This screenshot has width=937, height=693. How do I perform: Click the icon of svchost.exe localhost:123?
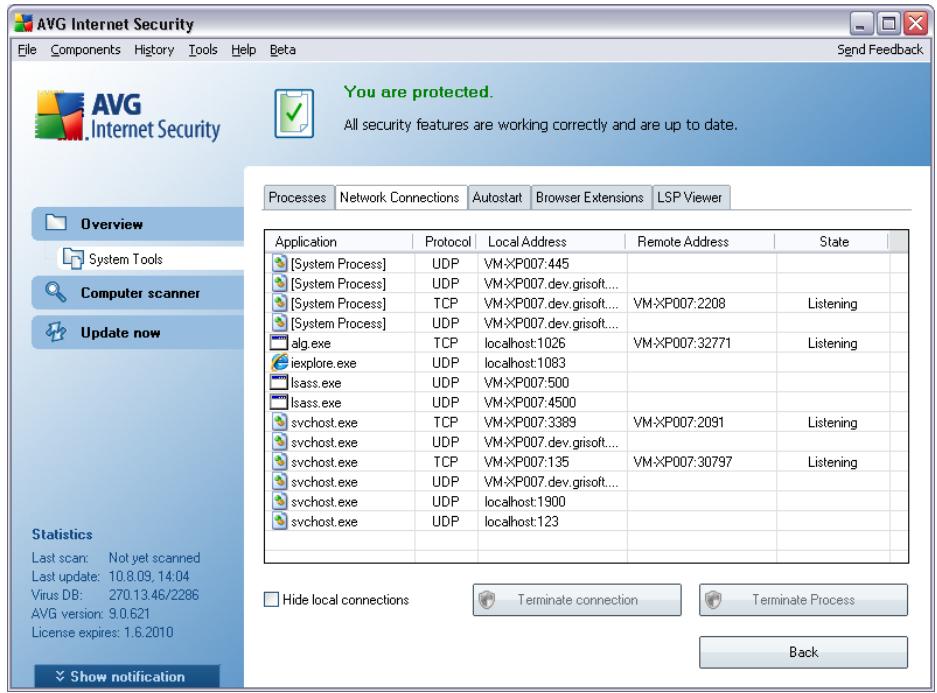click(x=279, y=521)
